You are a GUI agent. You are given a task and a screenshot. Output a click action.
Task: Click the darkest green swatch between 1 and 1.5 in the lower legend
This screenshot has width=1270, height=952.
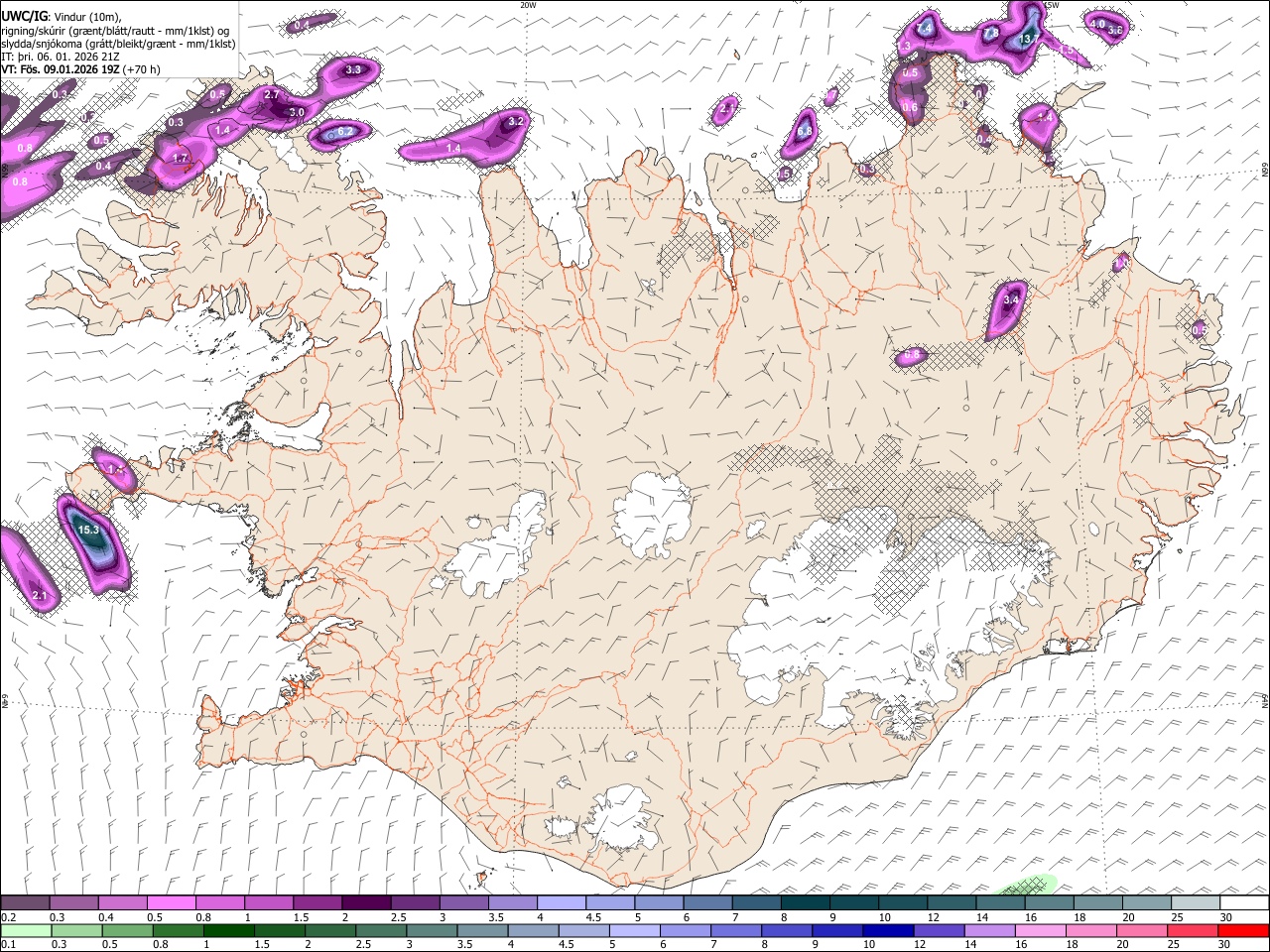tap(227, 930)
